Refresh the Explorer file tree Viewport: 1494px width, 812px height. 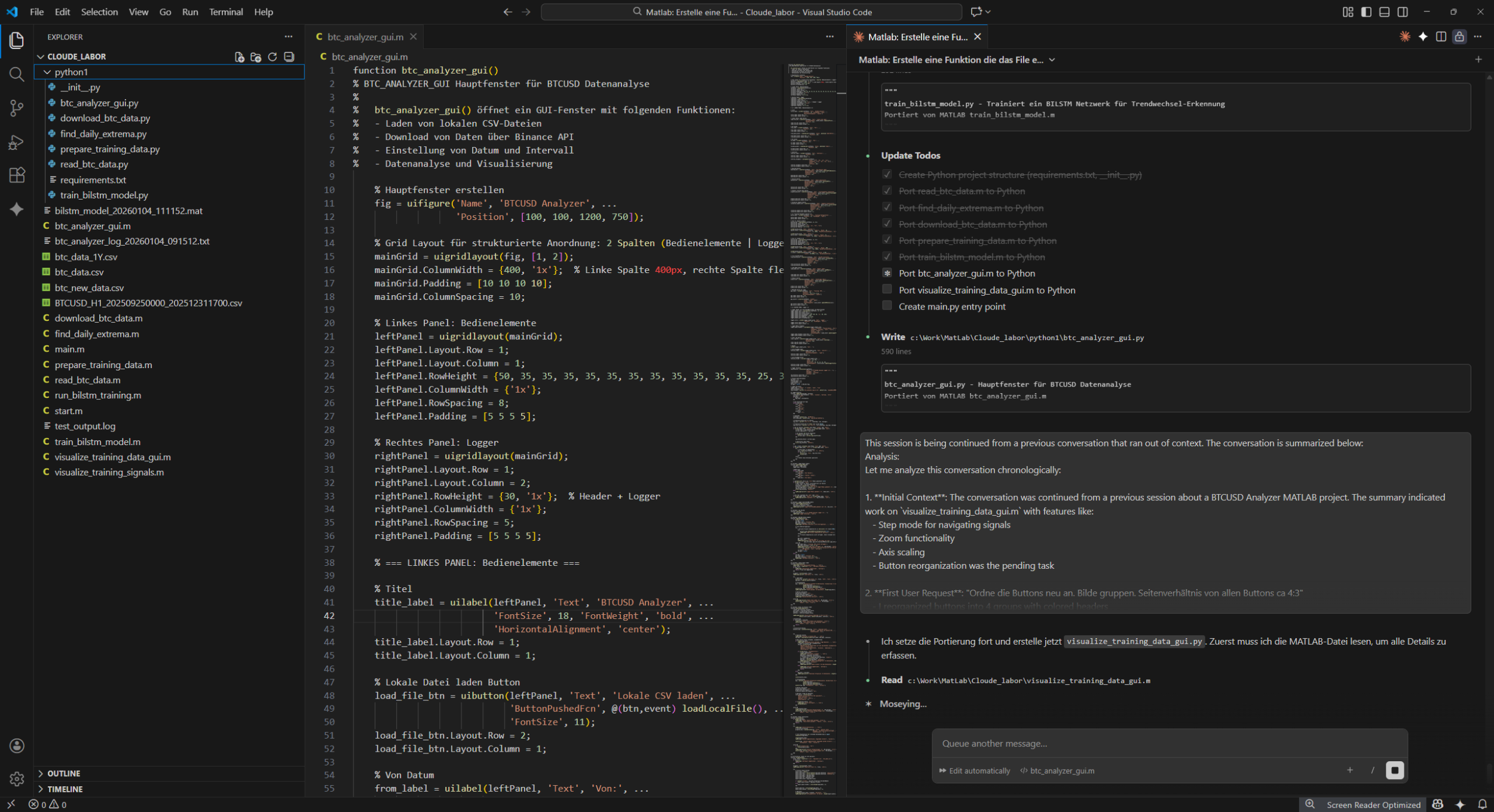(x=273, y=57)
